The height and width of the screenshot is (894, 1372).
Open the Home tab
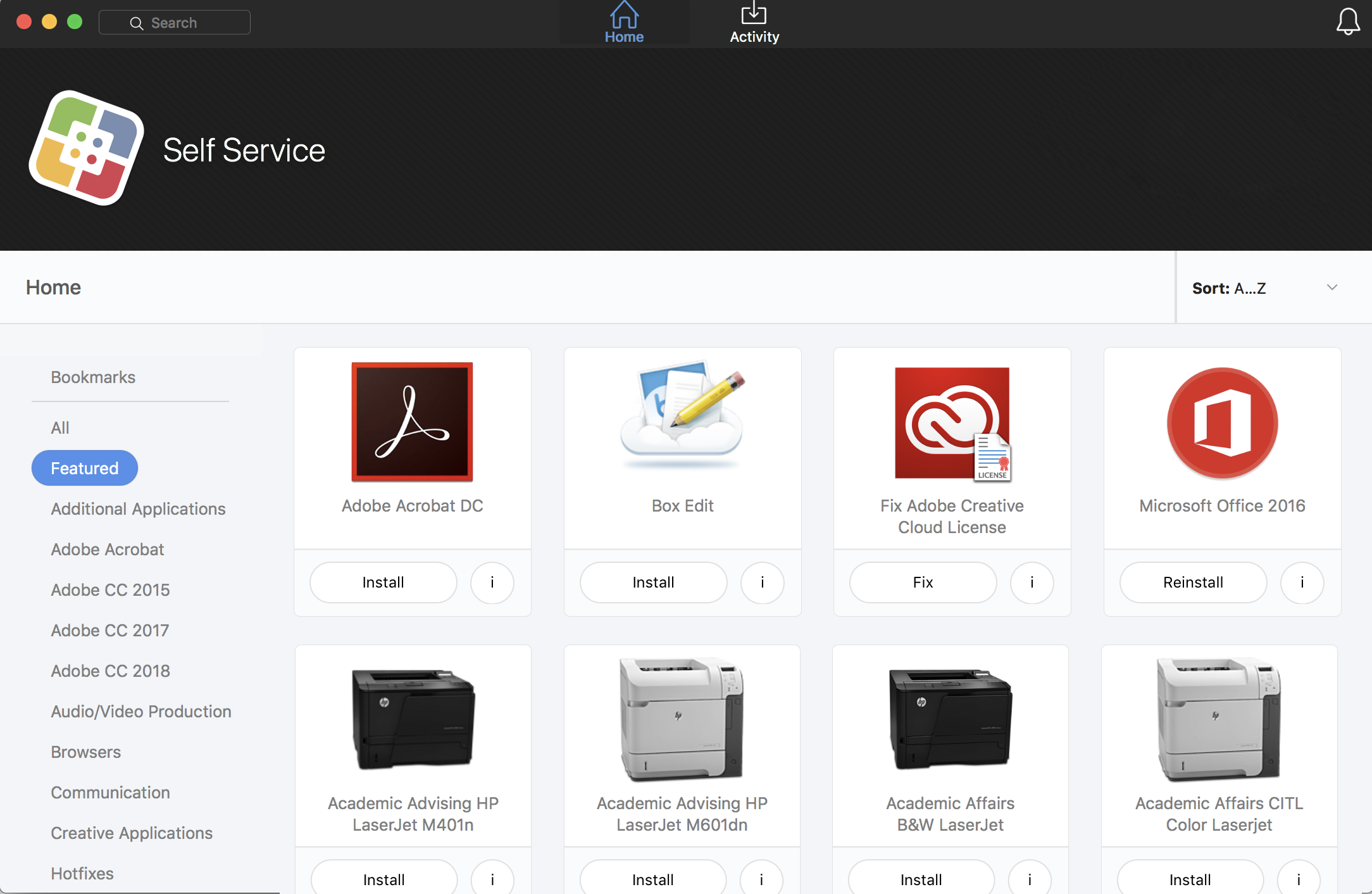point(623,23)
